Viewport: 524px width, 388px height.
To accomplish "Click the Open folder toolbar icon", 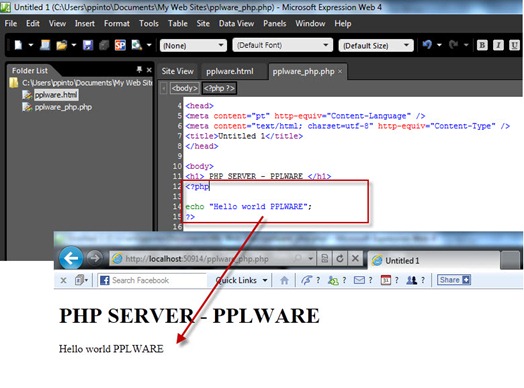I will [62, 45].
